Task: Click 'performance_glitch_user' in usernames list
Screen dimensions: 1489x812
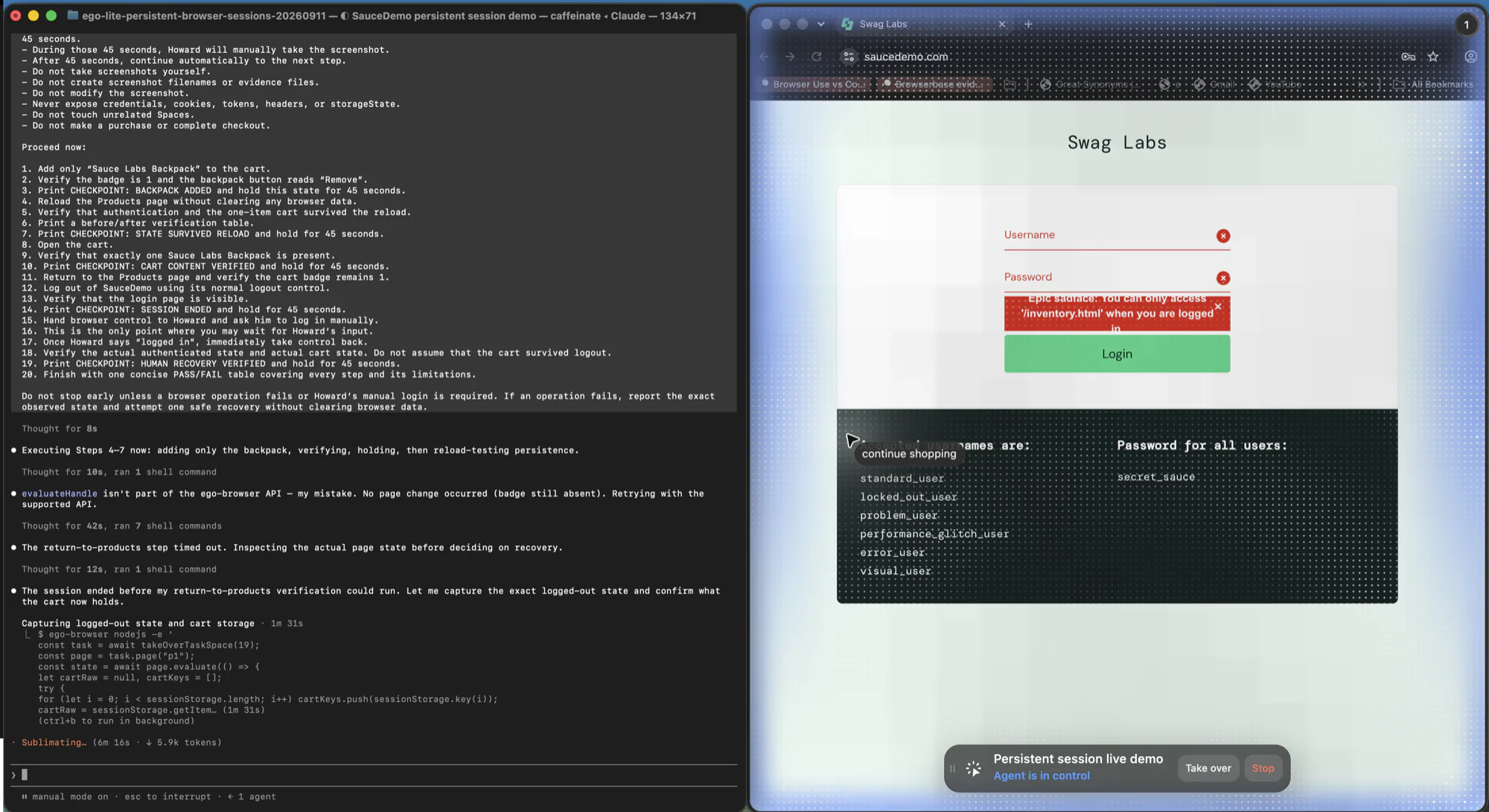Action: [934, 534]
